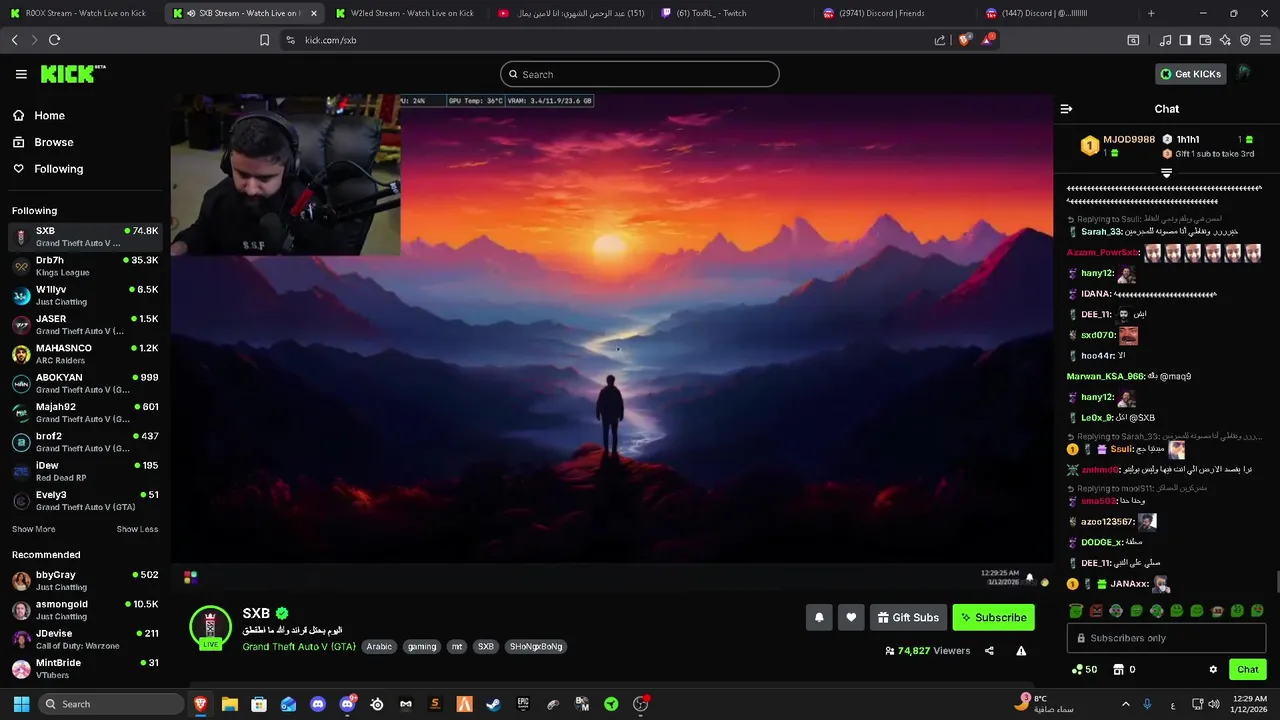Go back in browser history
The height and width of the screenshot is (720, 1280).
[14, 40]
